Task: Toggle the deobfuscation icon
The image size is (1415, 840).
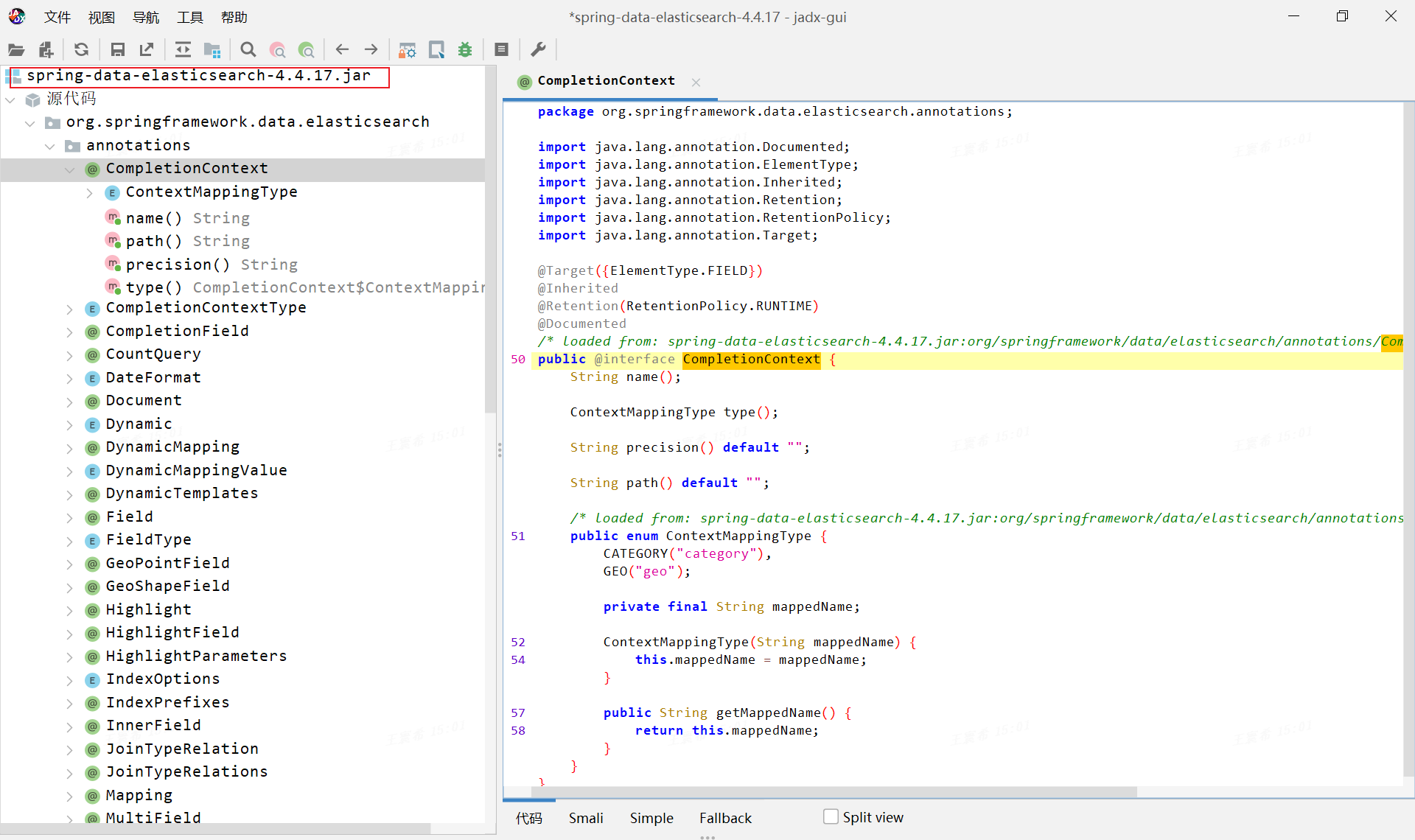Action: 407,49
